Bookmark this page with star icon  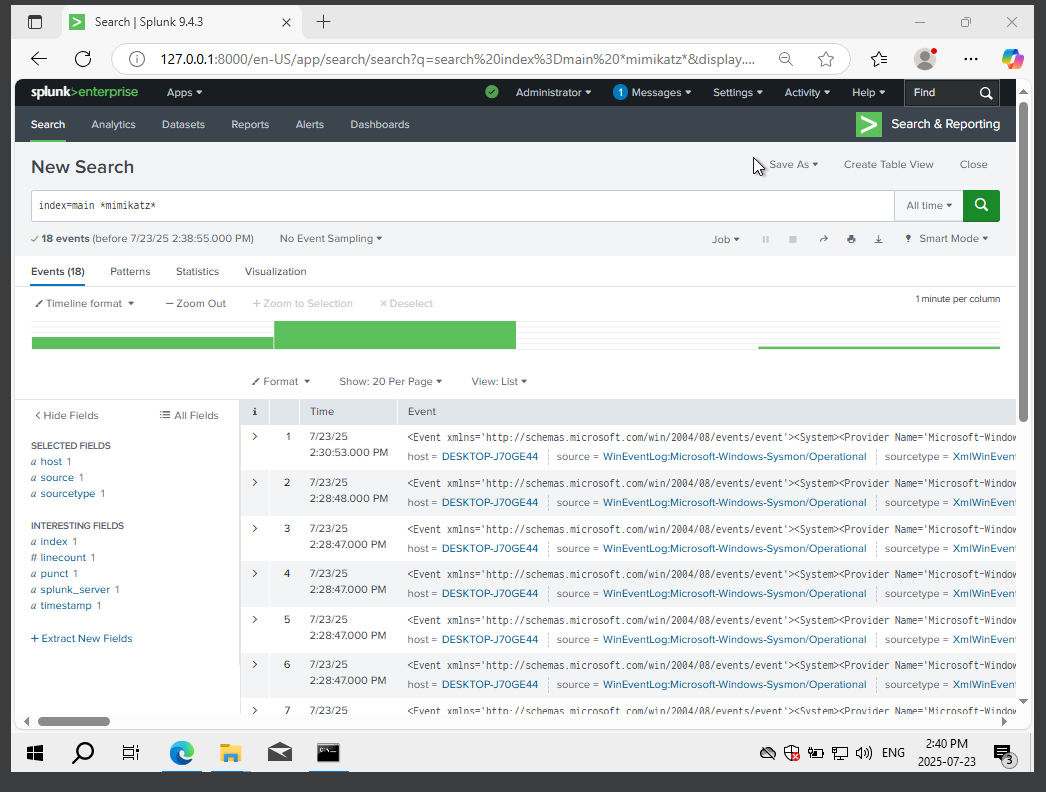point(826,59)
